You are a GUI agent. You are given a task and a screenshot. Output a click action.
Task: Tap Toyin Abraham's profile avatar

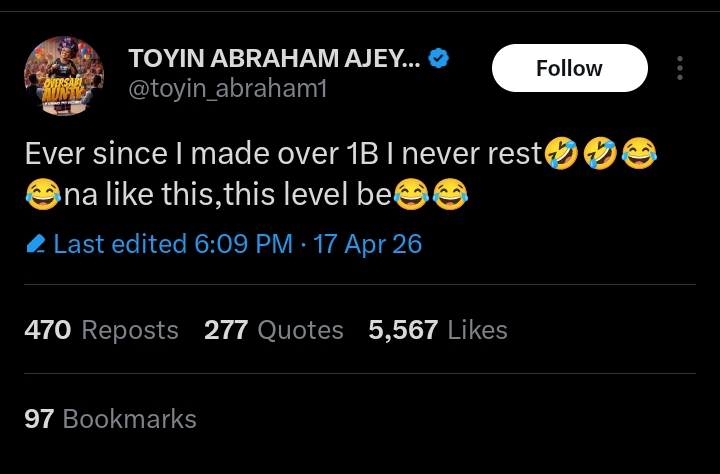click(x=63, y=76)
